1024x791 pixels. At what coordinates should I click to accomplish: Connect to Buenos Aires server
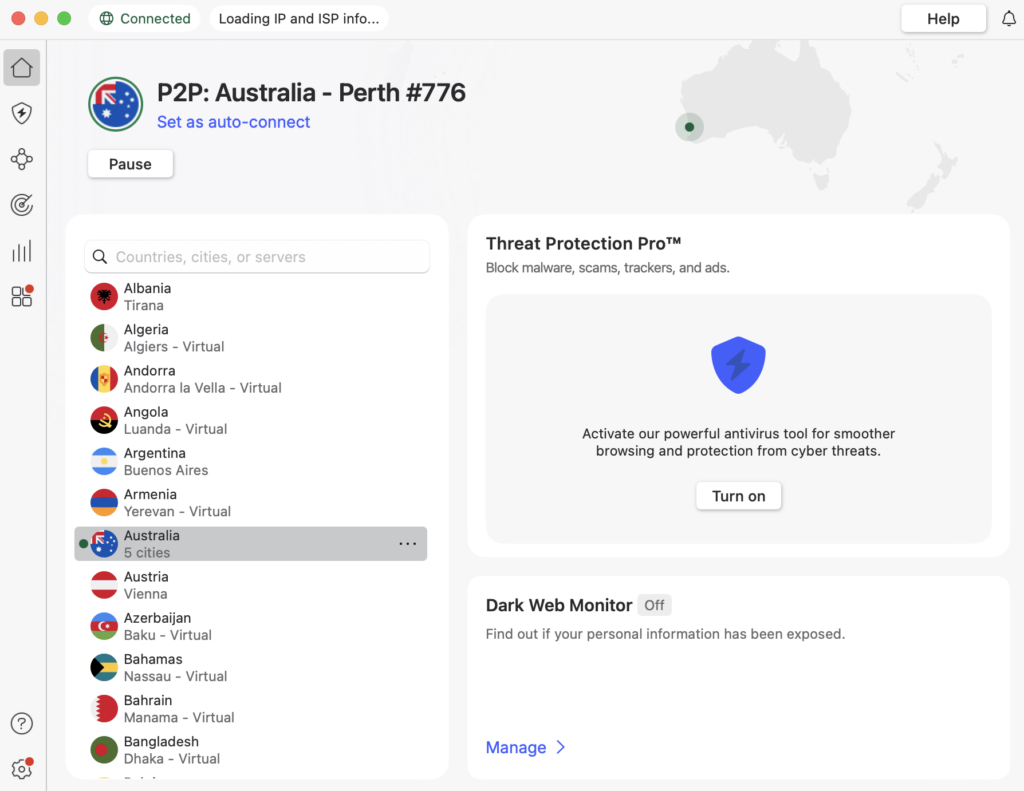click(251, 461)
